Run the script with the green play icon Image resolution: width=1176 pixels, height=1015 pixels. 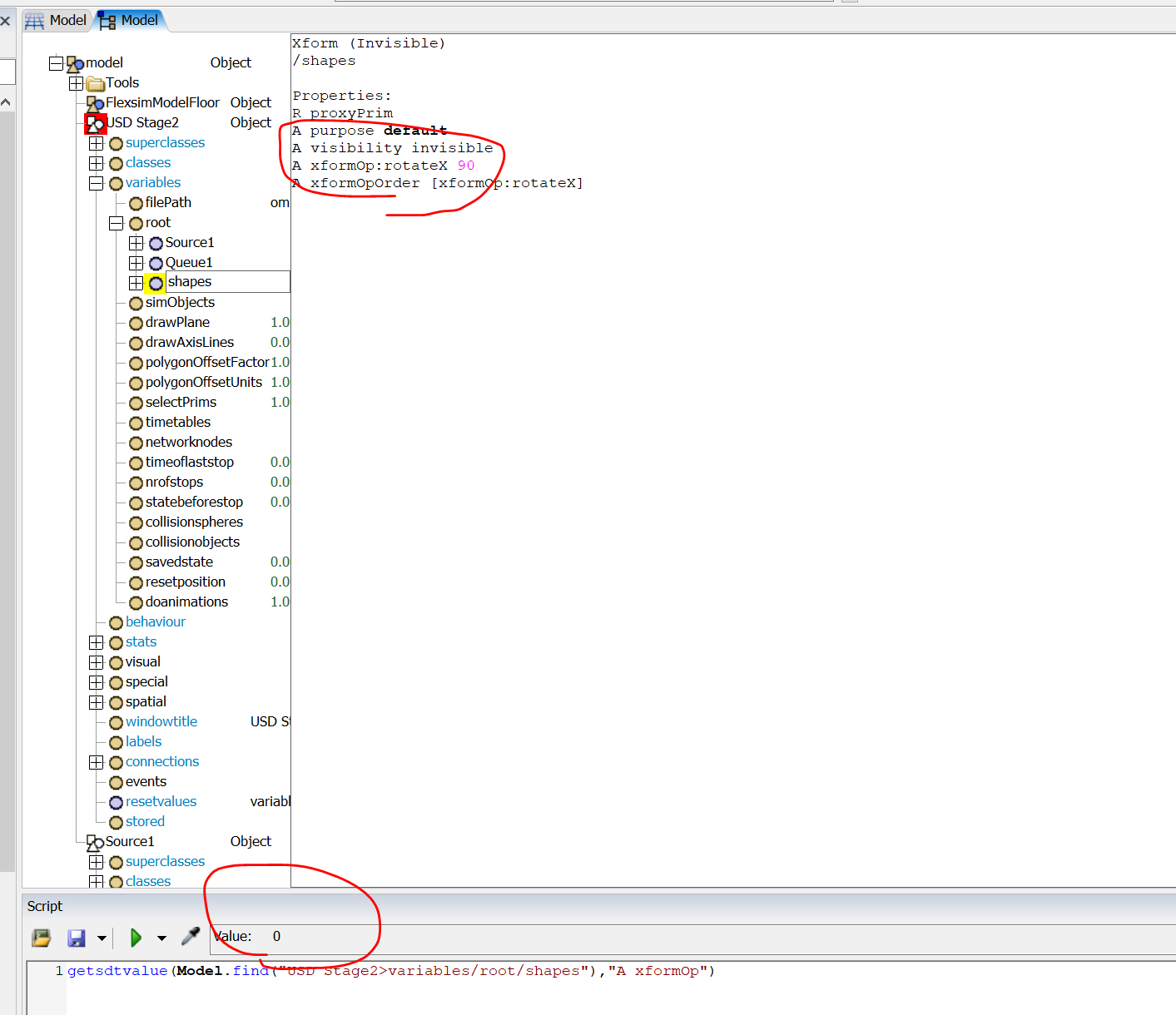point(136,938)
